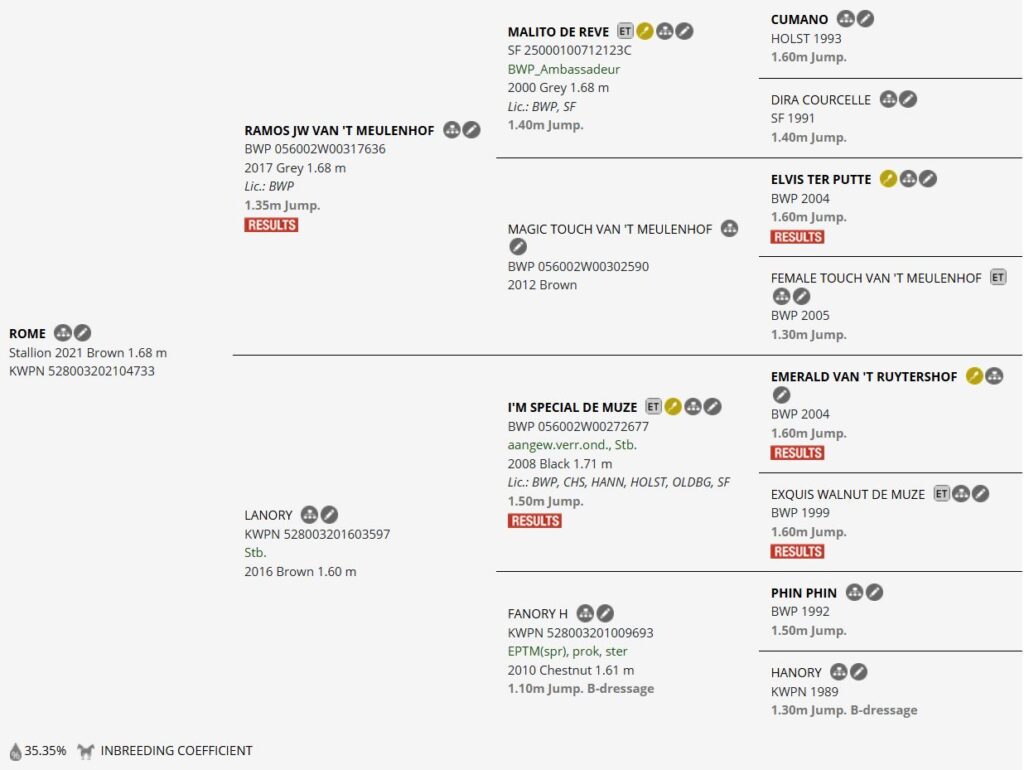Click the gold icon beside Elvis Ter Putte
This screenshot has height=770, width=1024.
pyautogui.click(x=888, y=179)
